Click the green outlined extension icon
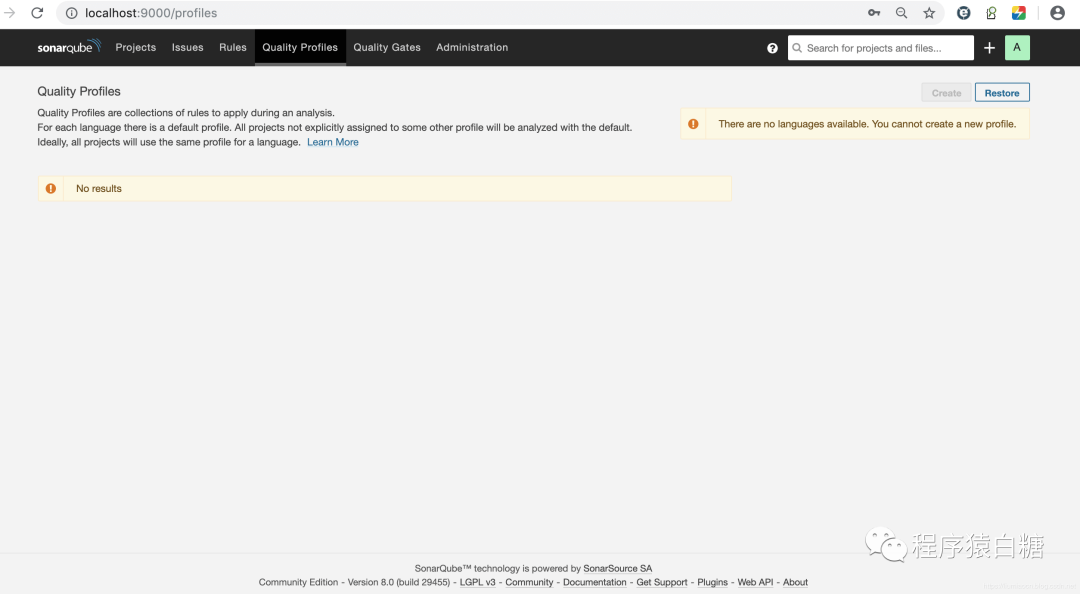1080x594 pixels. tap(991, 12)
